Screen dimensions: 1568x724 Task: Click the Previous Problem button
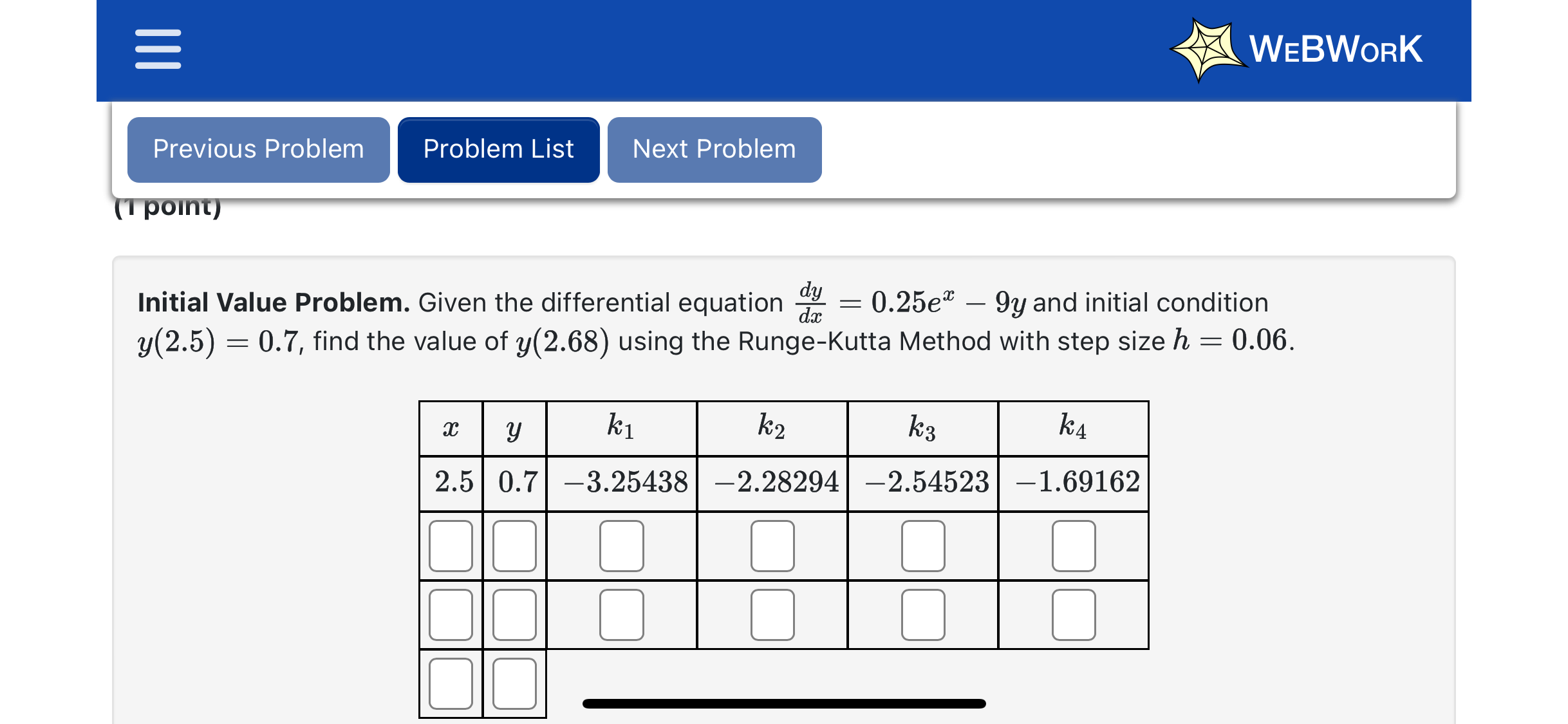257,149
